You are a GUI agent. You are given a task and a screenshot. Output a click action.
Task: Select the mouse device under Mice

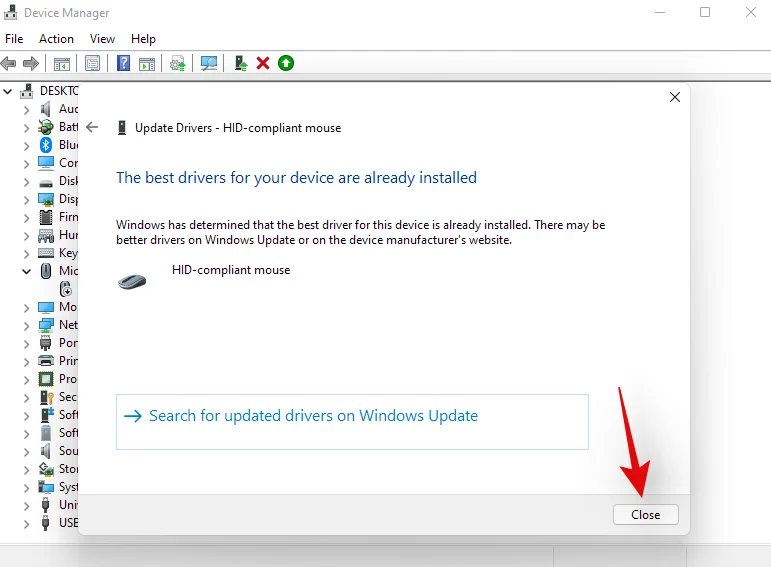click(65, 289)
